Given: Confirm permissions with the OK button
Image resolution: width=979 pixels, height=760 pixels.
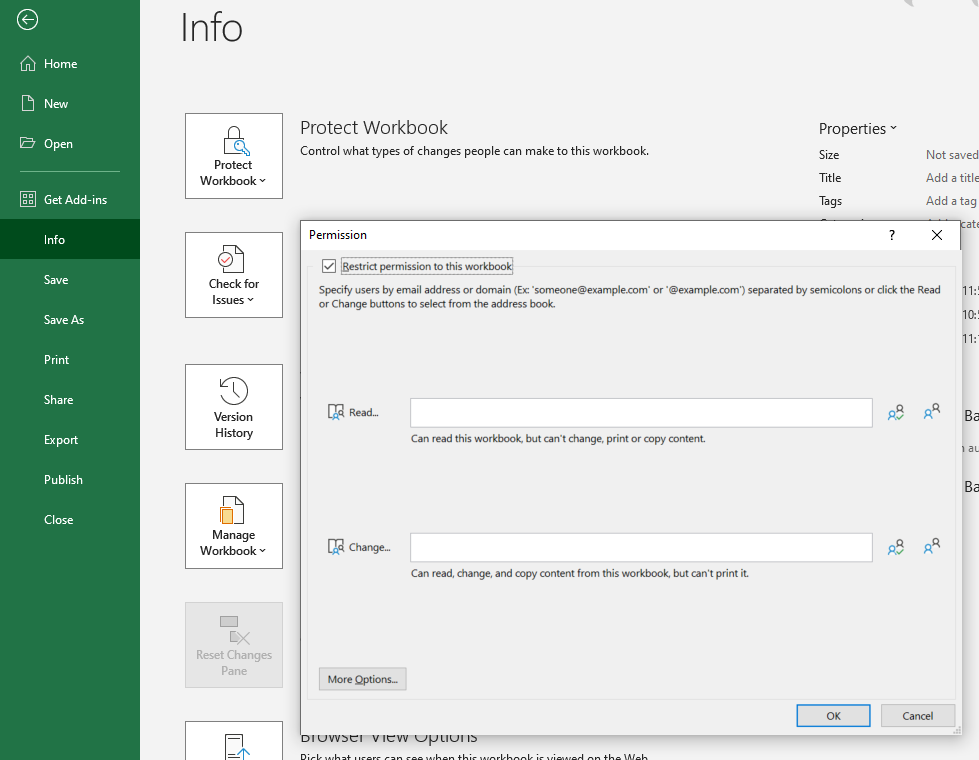Looking at the screenshot, I should pyautogui.click(x=833, y=715).
